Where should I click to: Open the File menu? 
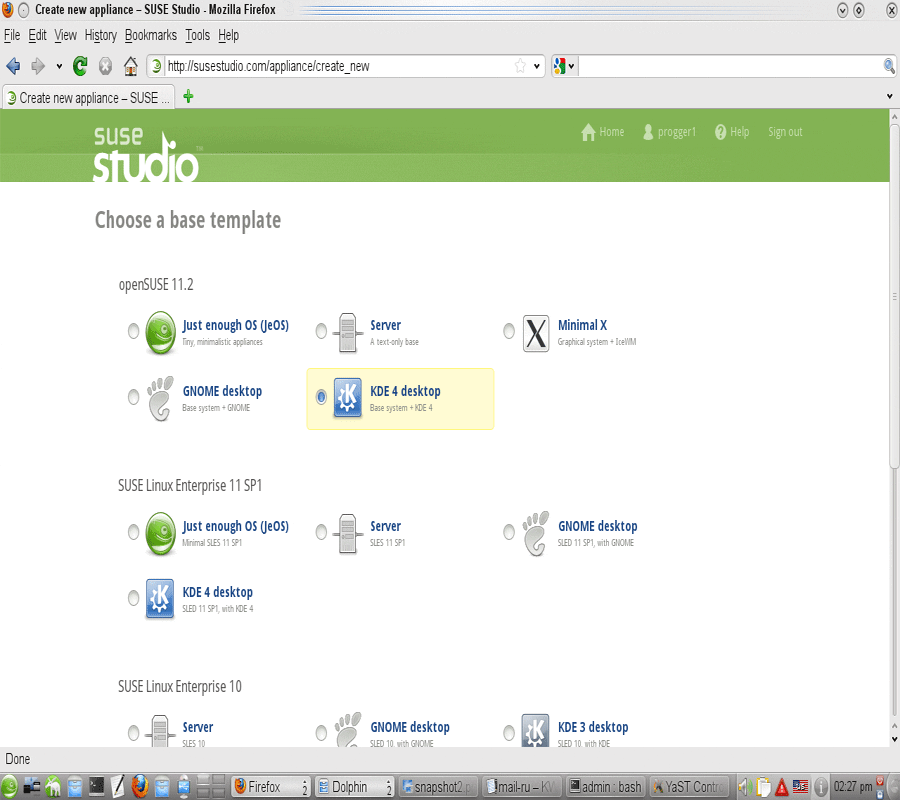[12, 36]
